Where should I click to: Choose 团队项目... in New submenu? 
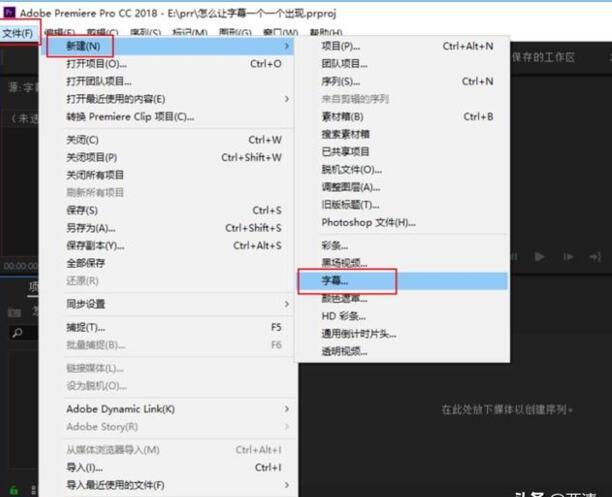(x=403, y=64)
